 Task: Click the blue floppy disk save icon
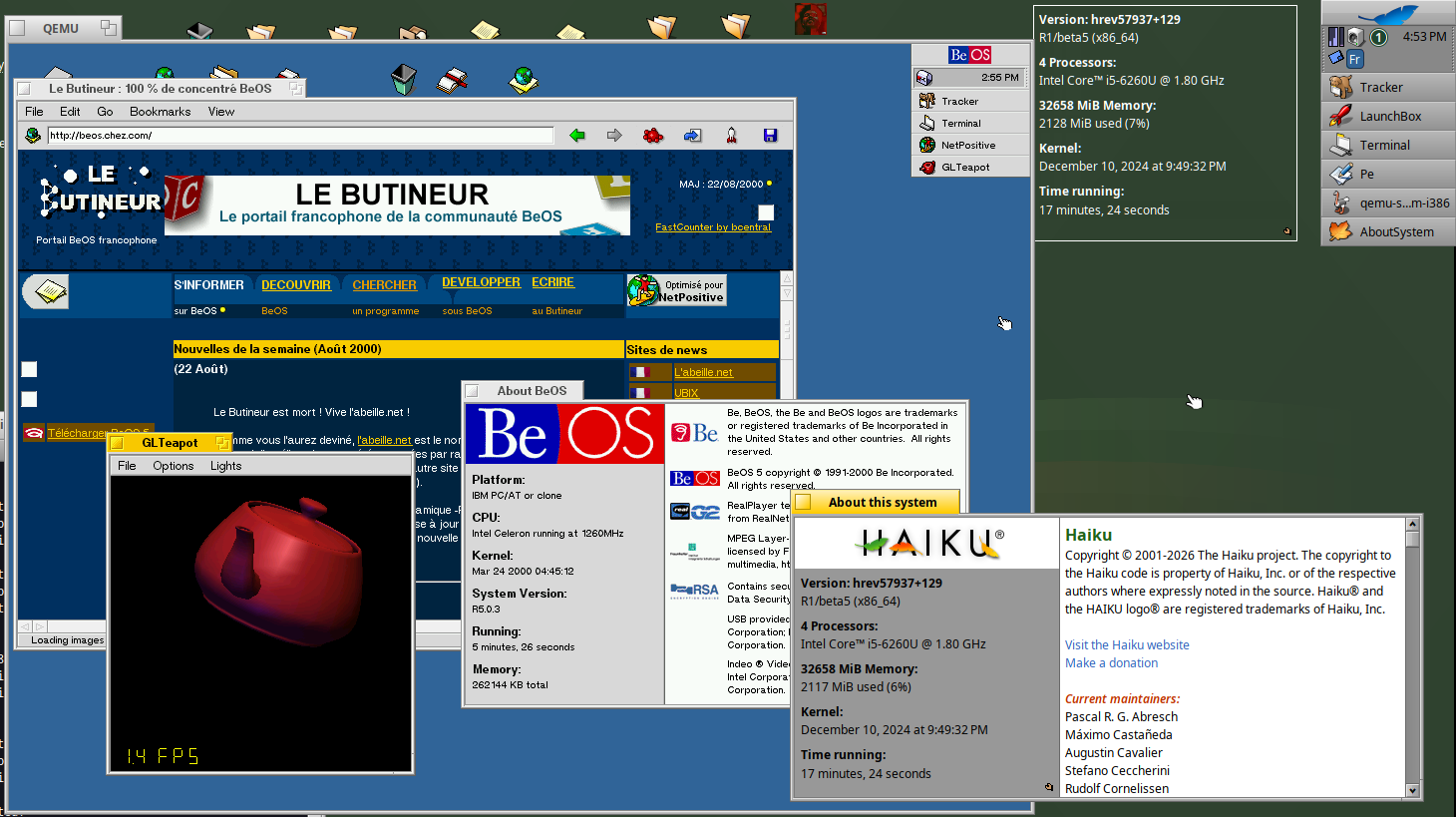coord(770,136)
